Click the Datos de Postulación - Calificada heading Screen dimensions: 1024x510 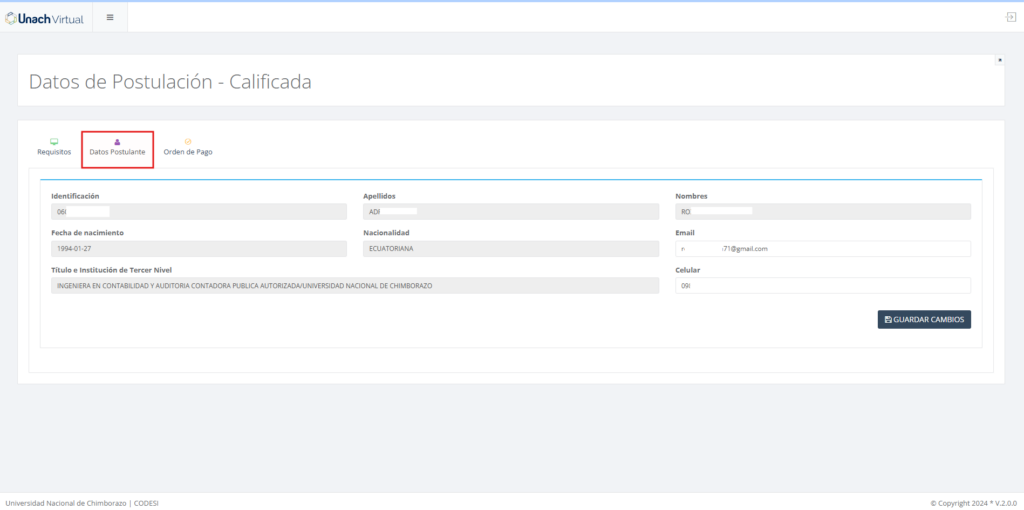click(170, 82)
